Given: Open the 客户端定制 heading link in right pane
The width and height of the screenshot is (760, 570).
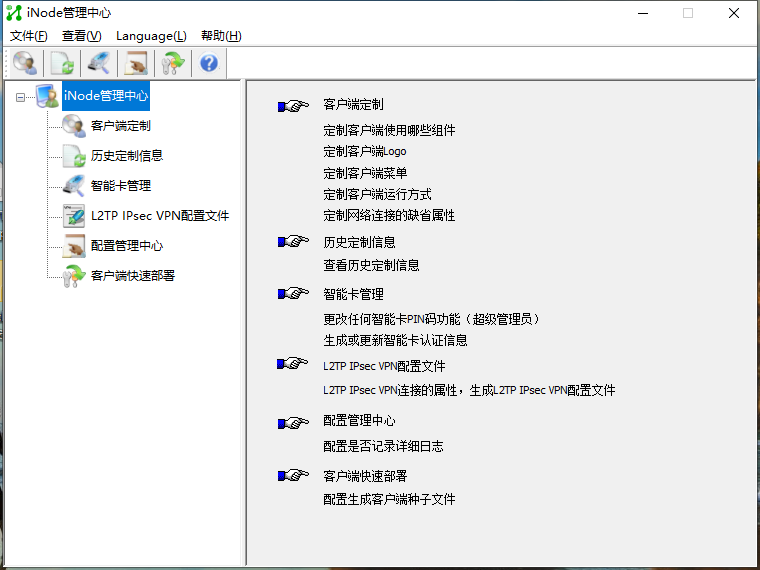Looking at the screenshot, I should (x=353, y=105).
